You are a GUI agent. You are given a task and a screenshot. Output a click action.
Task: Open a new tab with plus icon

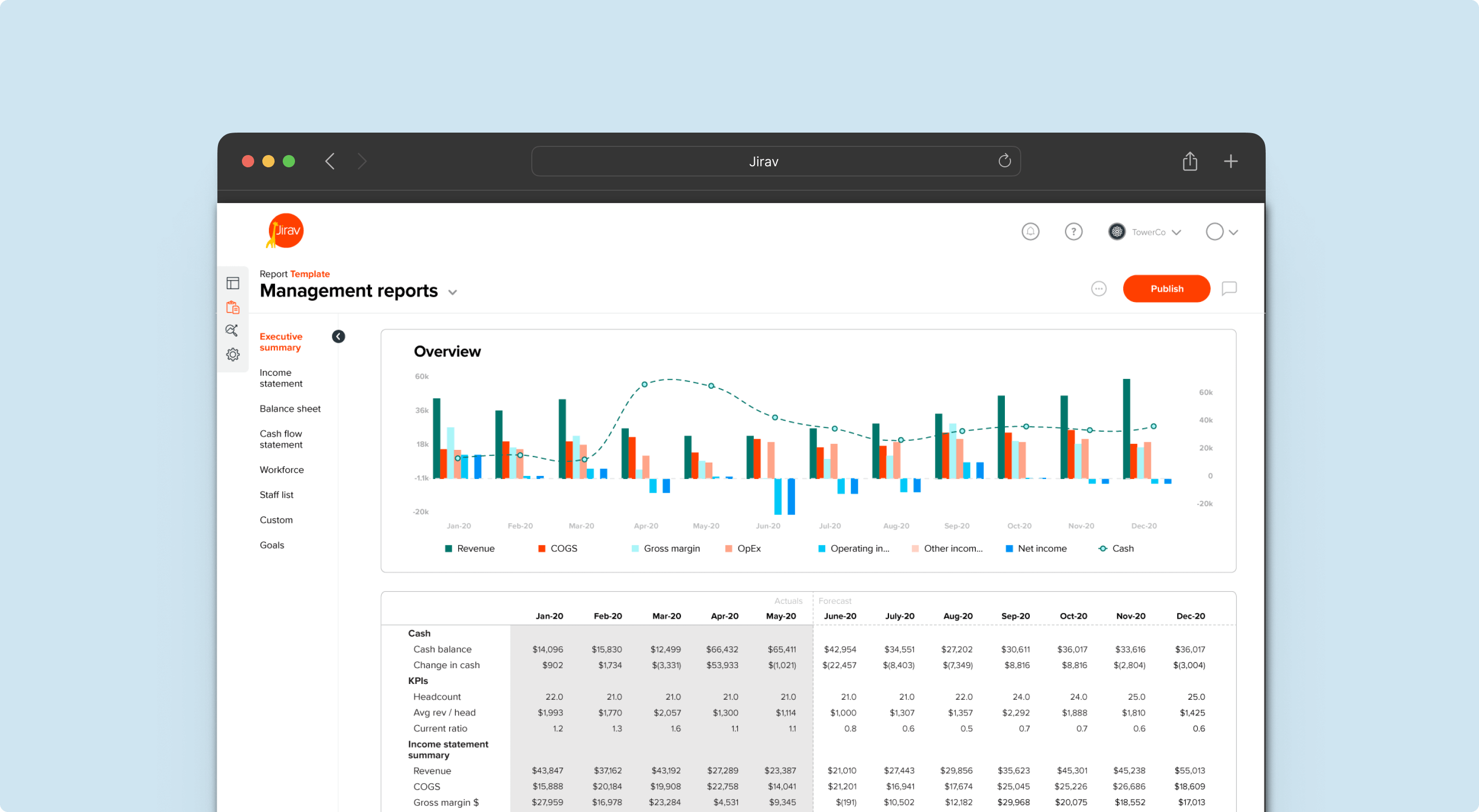click(1230, 161)
